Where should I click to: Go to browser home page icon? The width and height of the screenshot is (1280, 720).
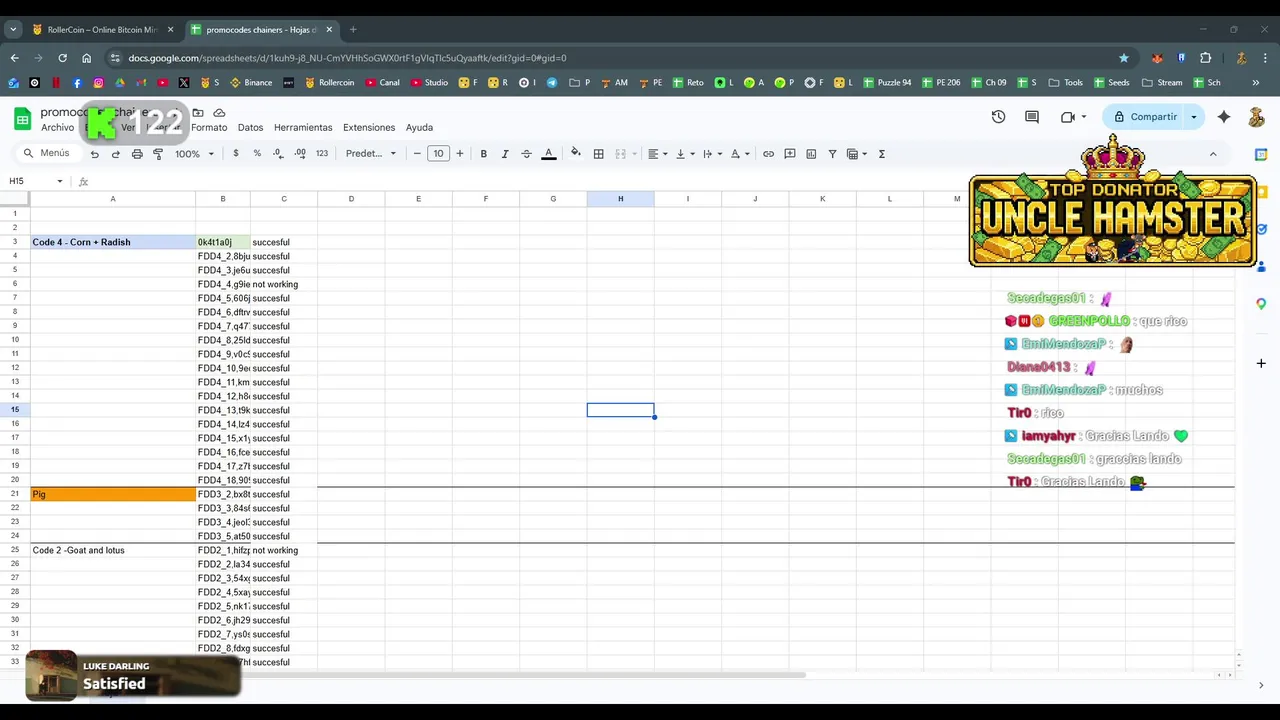tap(87, 58)
